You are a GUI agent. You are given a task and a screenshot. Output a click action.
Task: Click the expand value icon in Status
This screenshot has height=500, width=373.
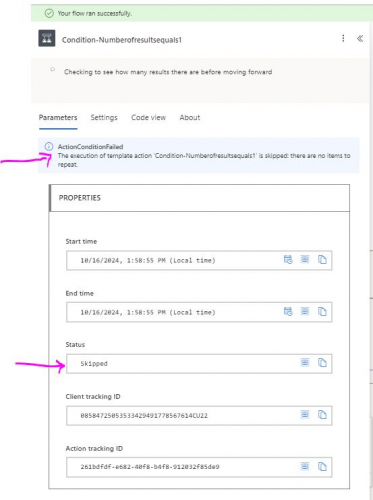(305, 362)
